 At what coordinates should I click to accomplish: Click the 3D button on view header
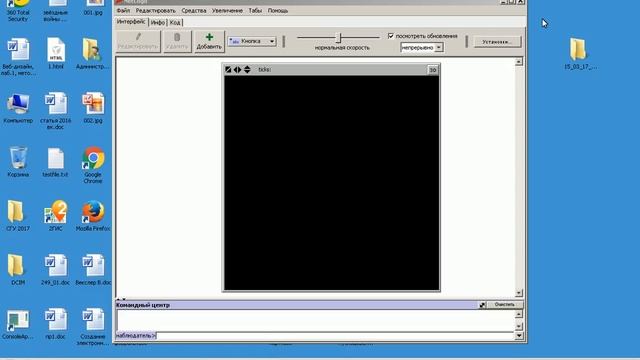click(x=432, y=70)
